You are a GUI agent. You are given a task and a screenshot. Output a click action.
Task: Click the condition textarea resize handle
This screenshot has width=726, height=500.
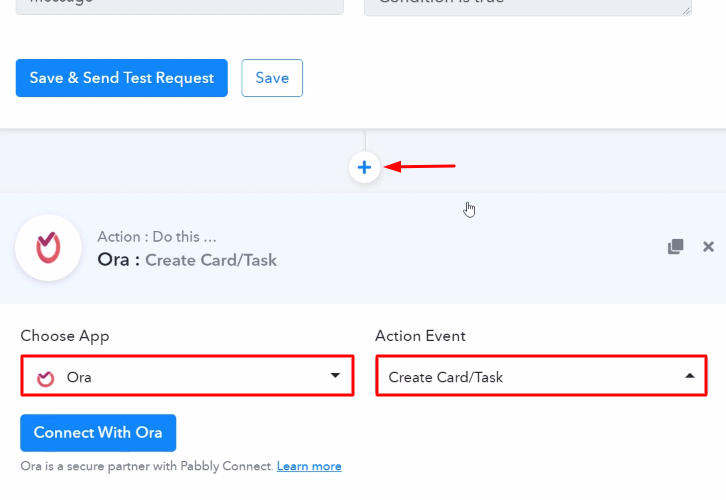(x=686, y=10)
